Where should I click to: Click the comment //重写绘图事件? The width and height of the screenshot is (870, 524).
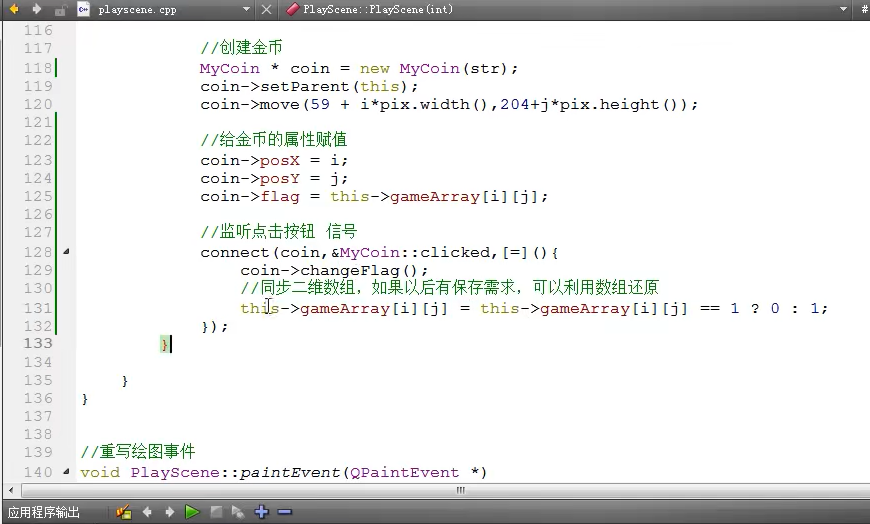point(138,451)
